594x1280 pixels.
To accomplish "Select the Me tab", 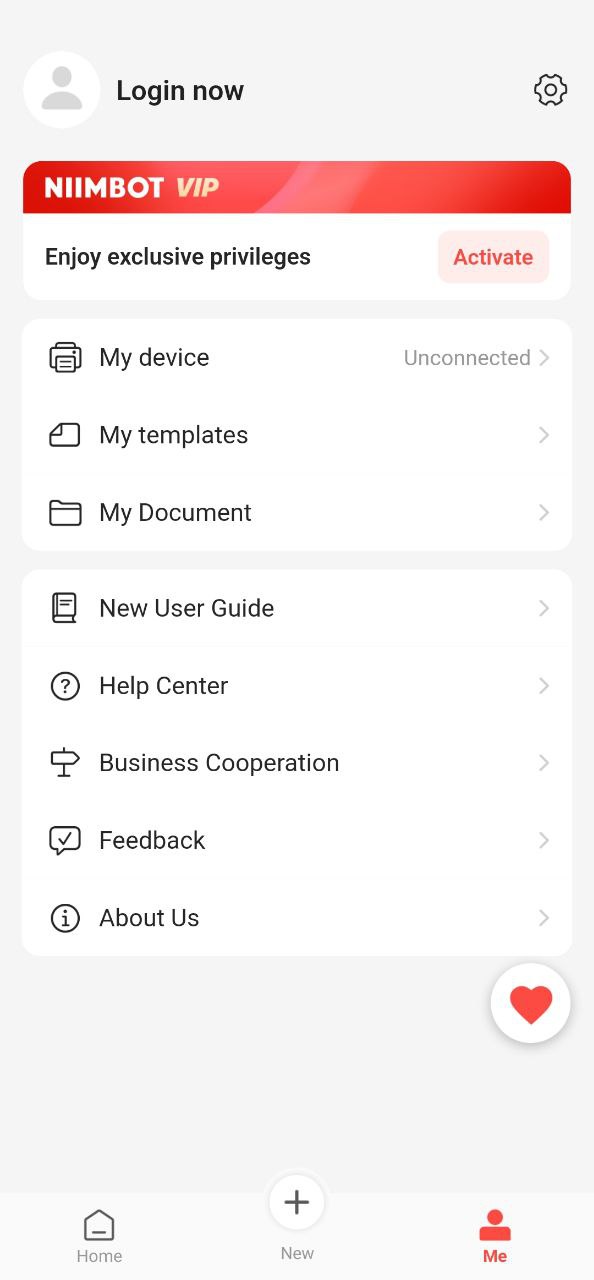I will pos(495,1236).
